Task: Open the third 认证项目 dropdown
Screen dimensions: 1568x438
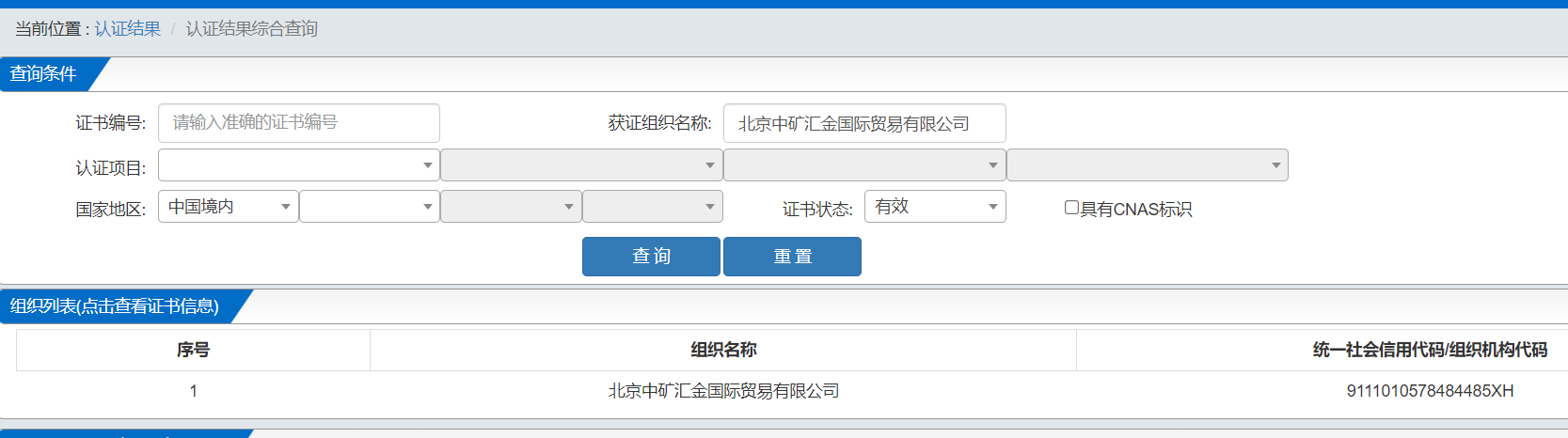Action: tap(864, 165)
